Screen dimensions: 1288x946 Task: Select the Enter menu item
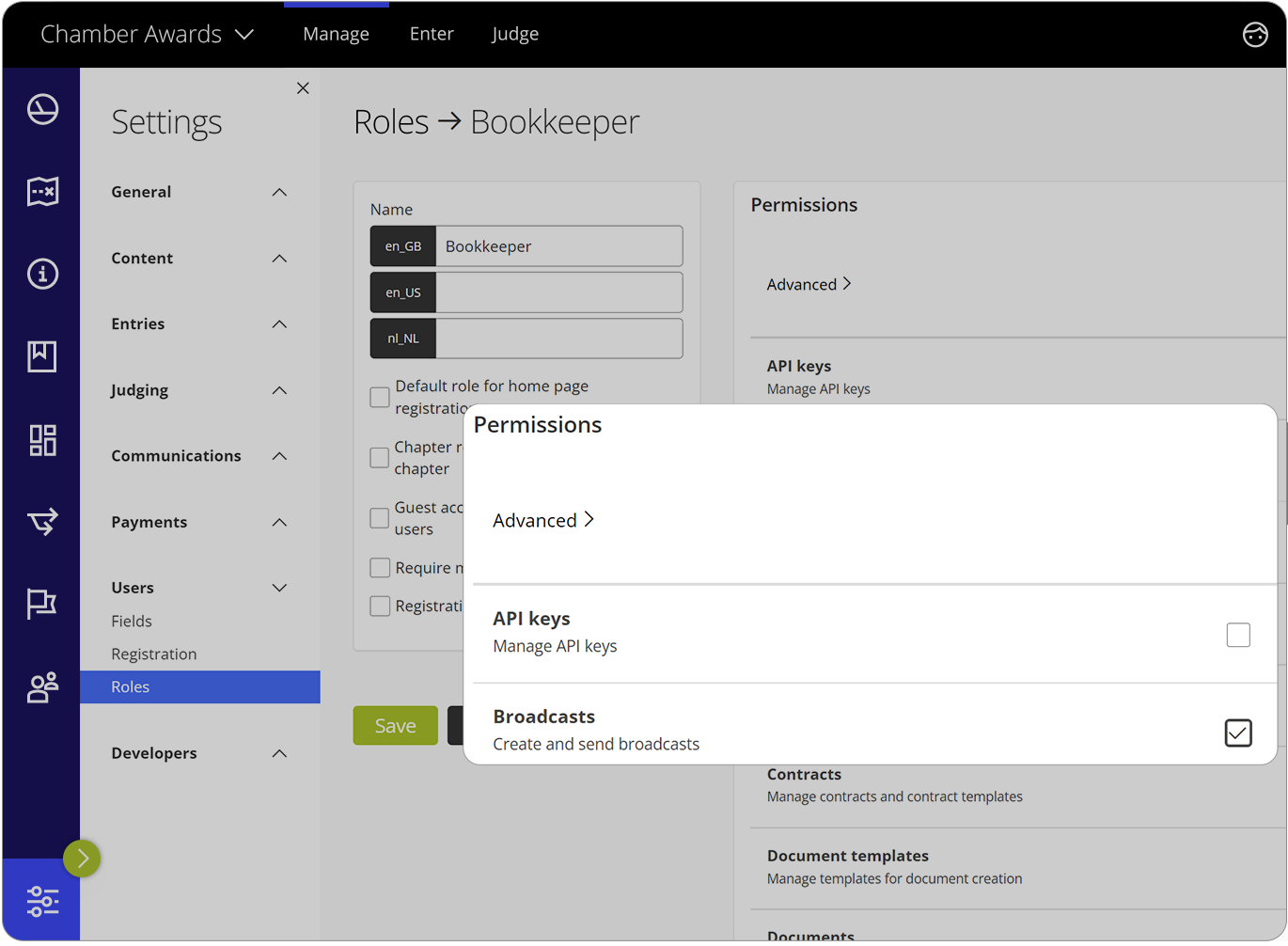coord(432,34)
